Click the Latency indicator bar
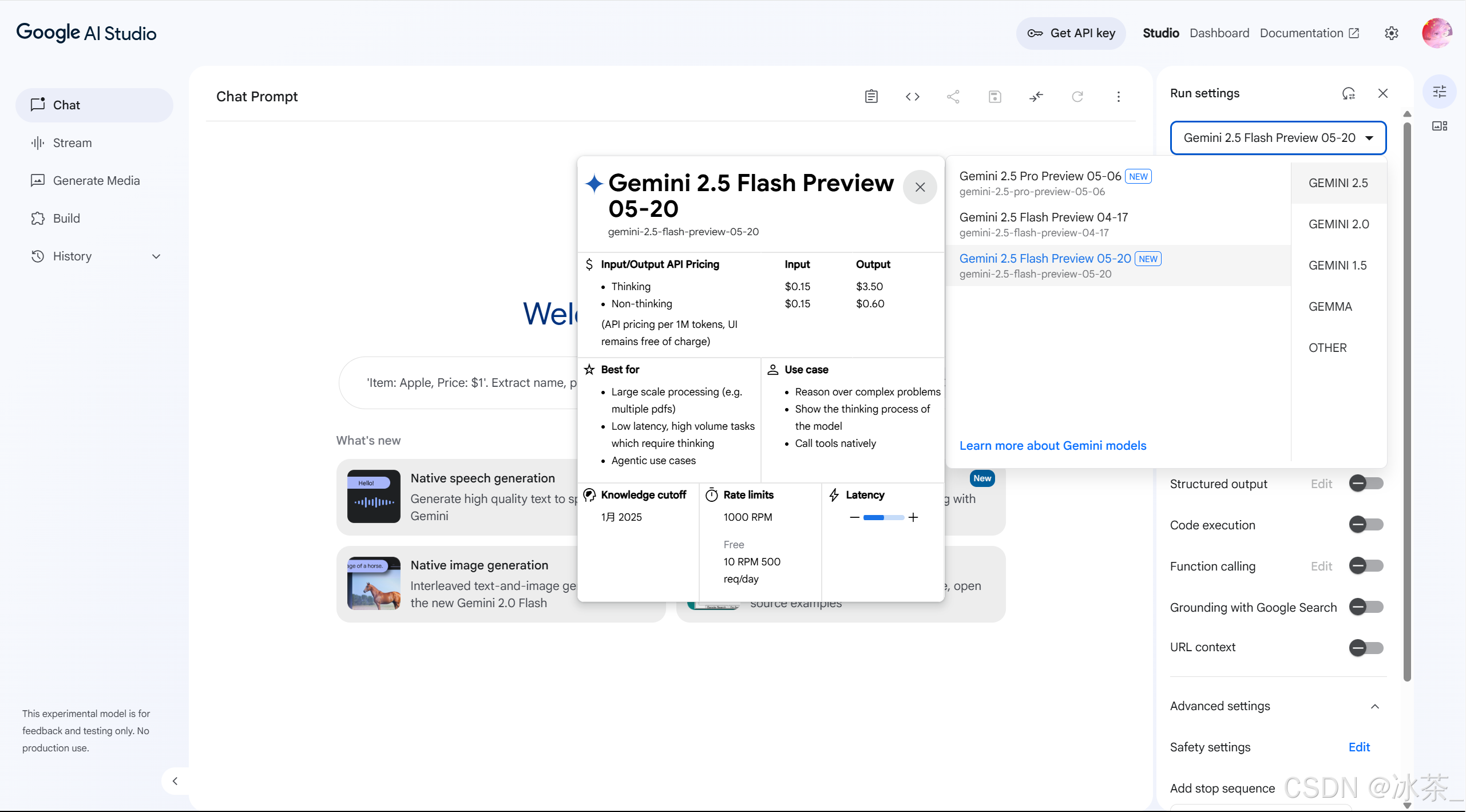 point(883,517)
